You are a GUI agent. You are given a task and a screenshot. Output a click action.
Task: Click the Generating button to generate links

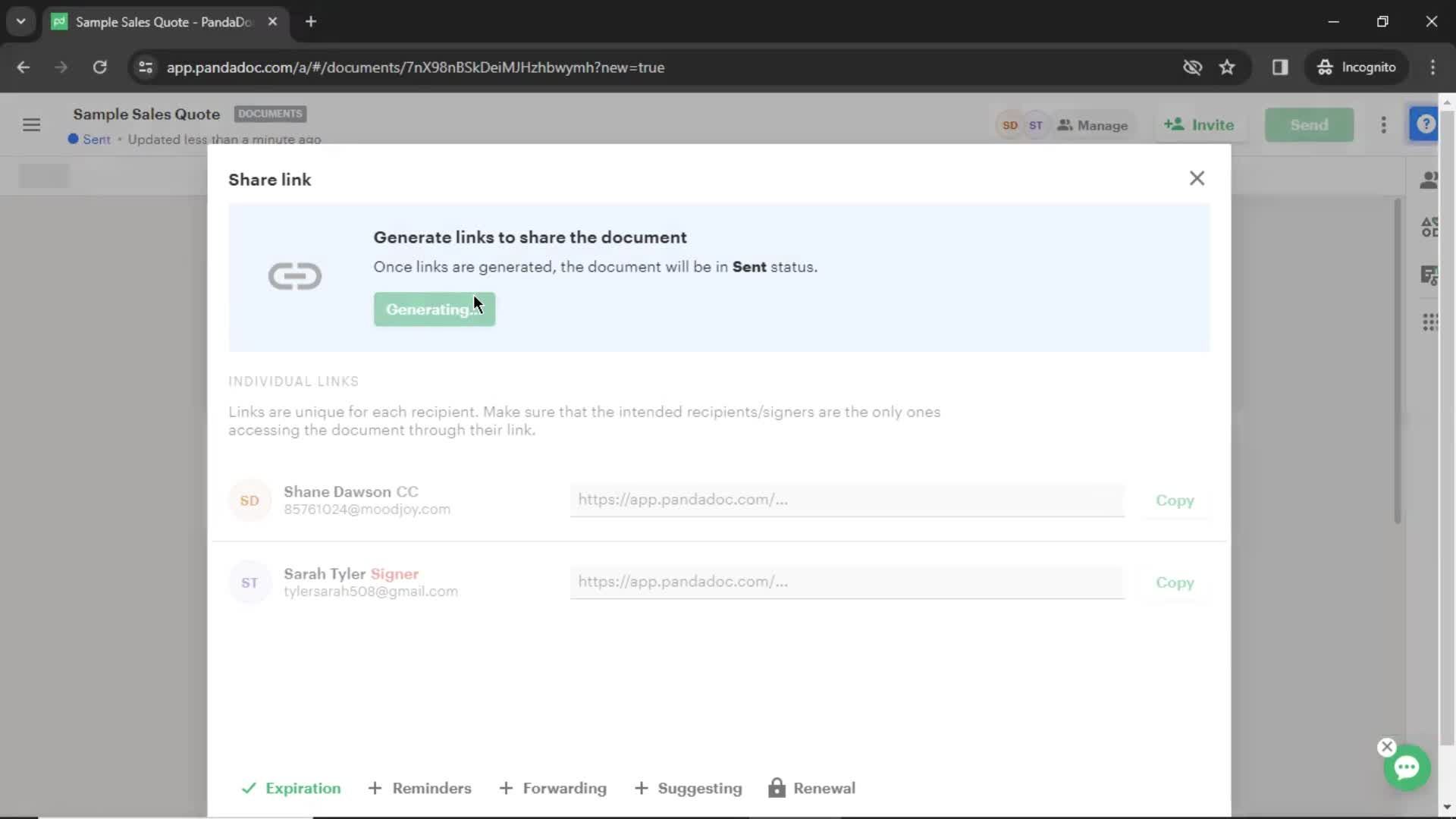[434, 309]
